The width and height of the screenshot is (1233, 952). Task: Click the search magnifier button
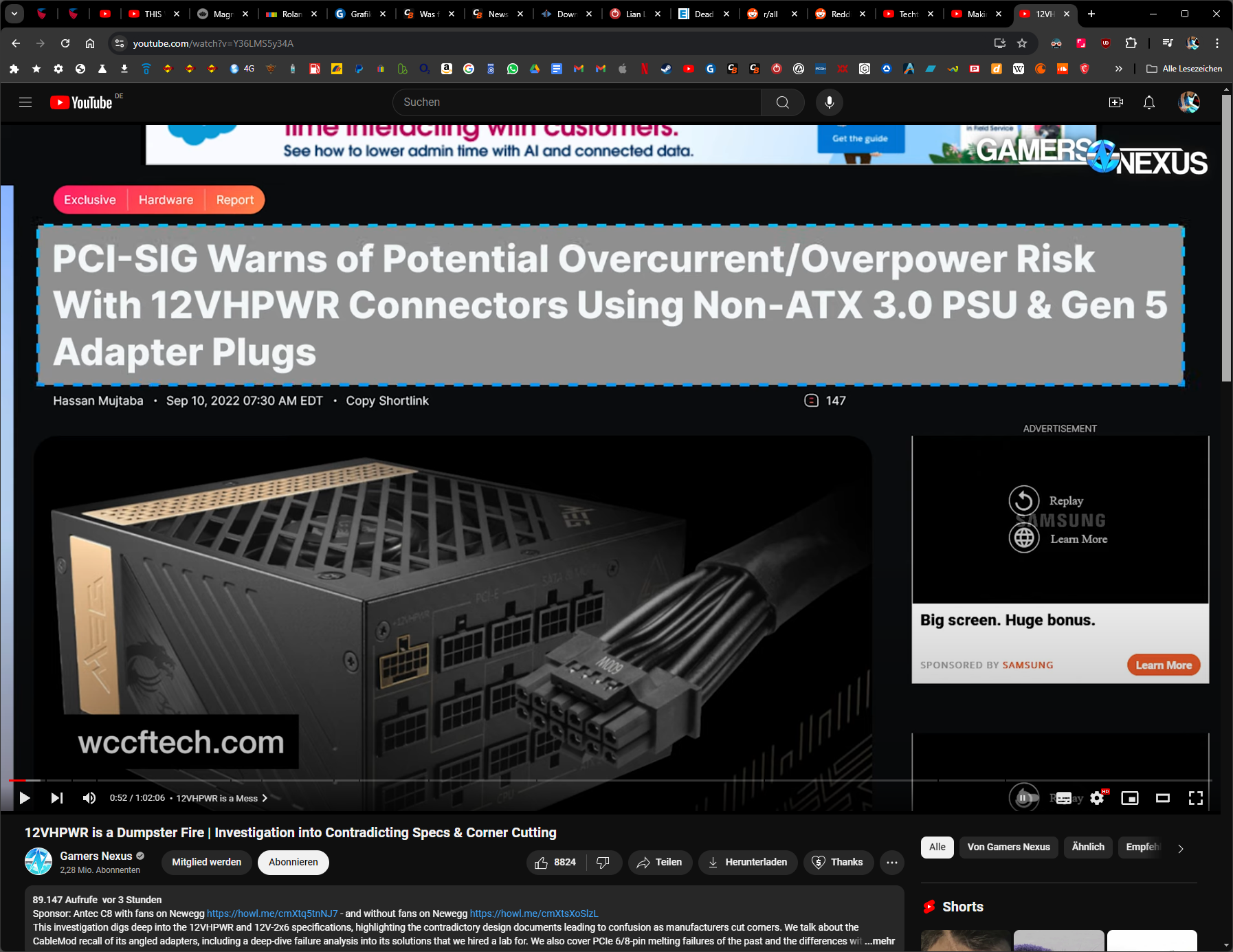click(782, 102)
